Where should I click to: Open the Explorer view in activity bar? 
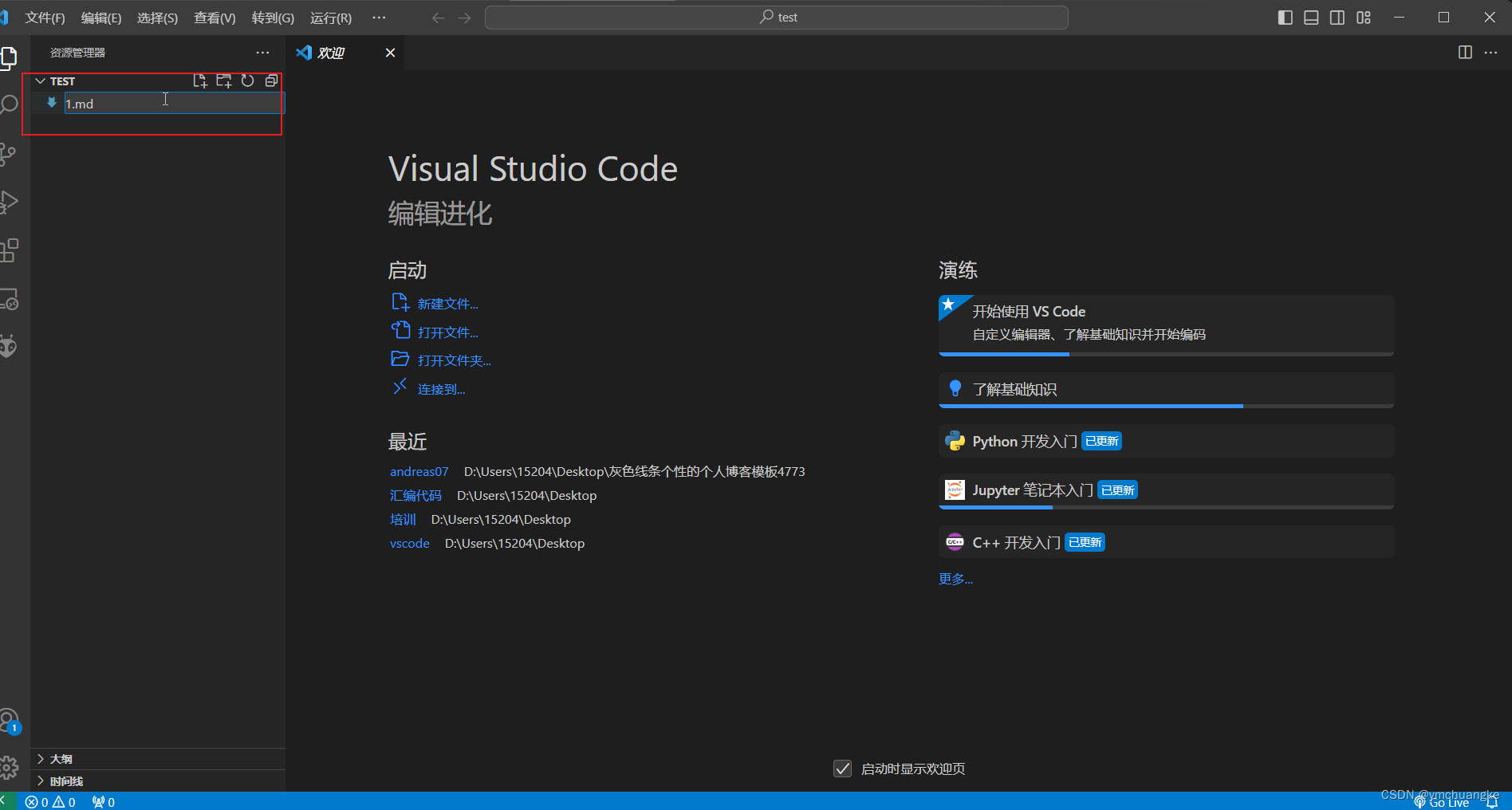click(x=9, y=57)
